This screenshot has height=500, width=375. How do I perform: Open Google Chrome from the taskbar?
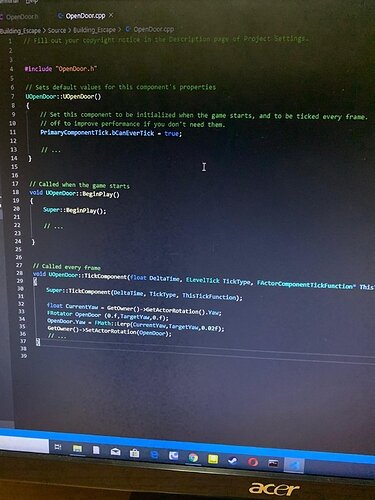[x=193, y=458]
